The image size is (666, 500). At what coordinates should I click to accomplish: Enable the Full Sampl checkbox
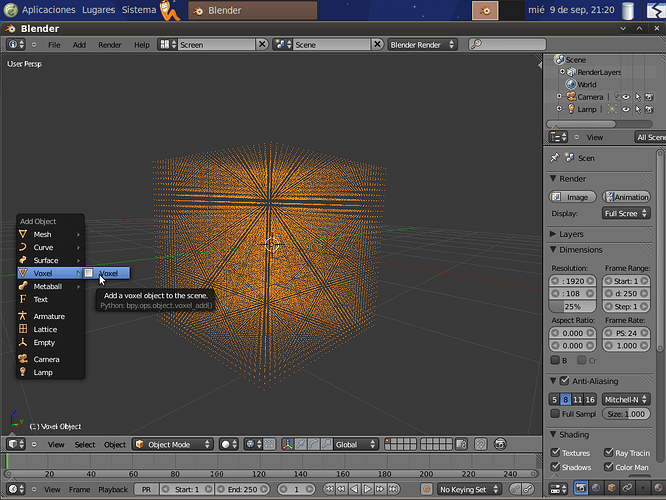point(555,413)
